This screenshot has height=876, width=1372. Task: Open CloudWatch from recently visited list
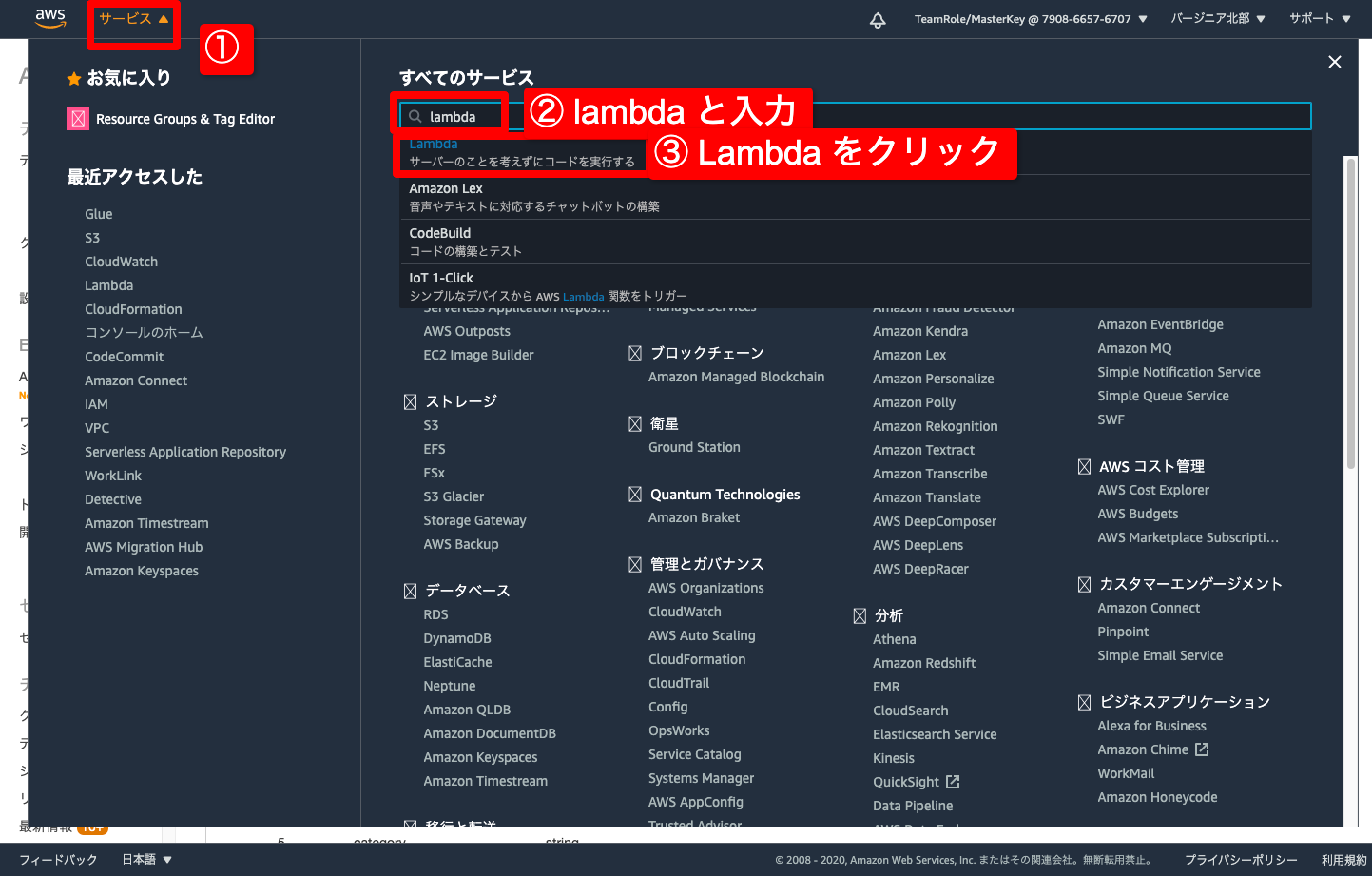(122, 262)
